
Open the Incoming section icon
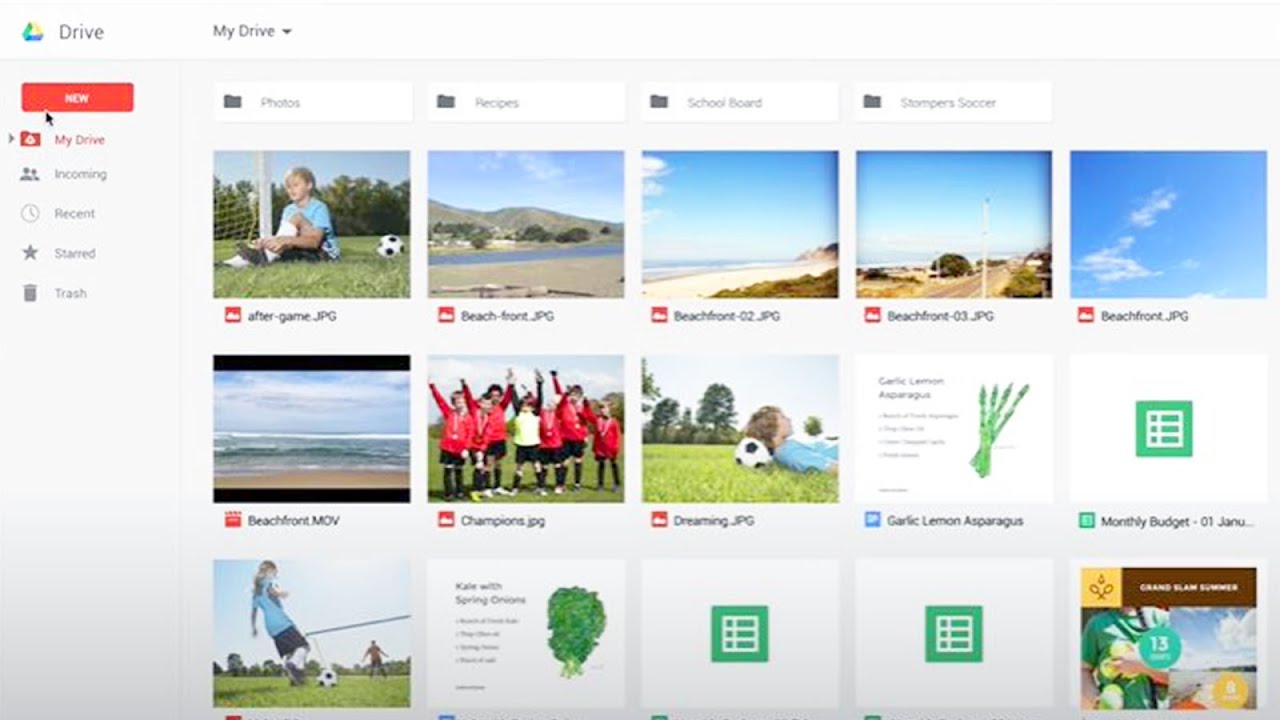[x=30, y=174]
